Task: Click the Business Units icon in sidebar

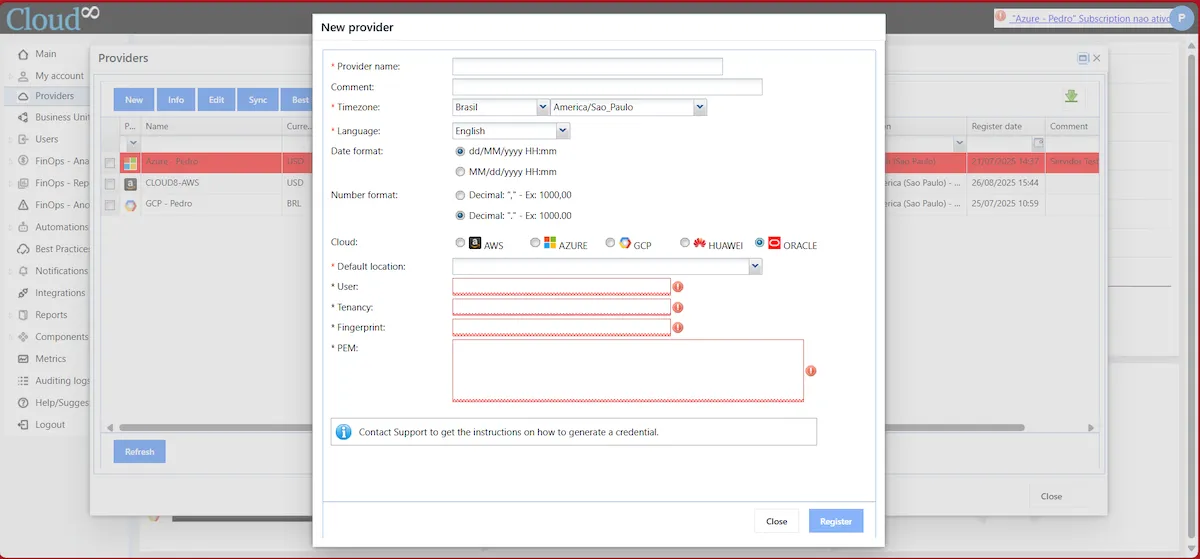Action: [24, 118]
